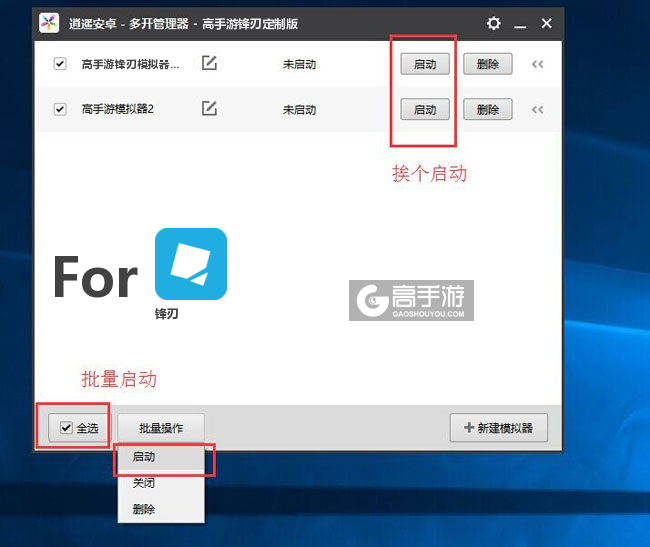
Task: Select the 高手游模拟器2 name text
Action: [118, 109]
